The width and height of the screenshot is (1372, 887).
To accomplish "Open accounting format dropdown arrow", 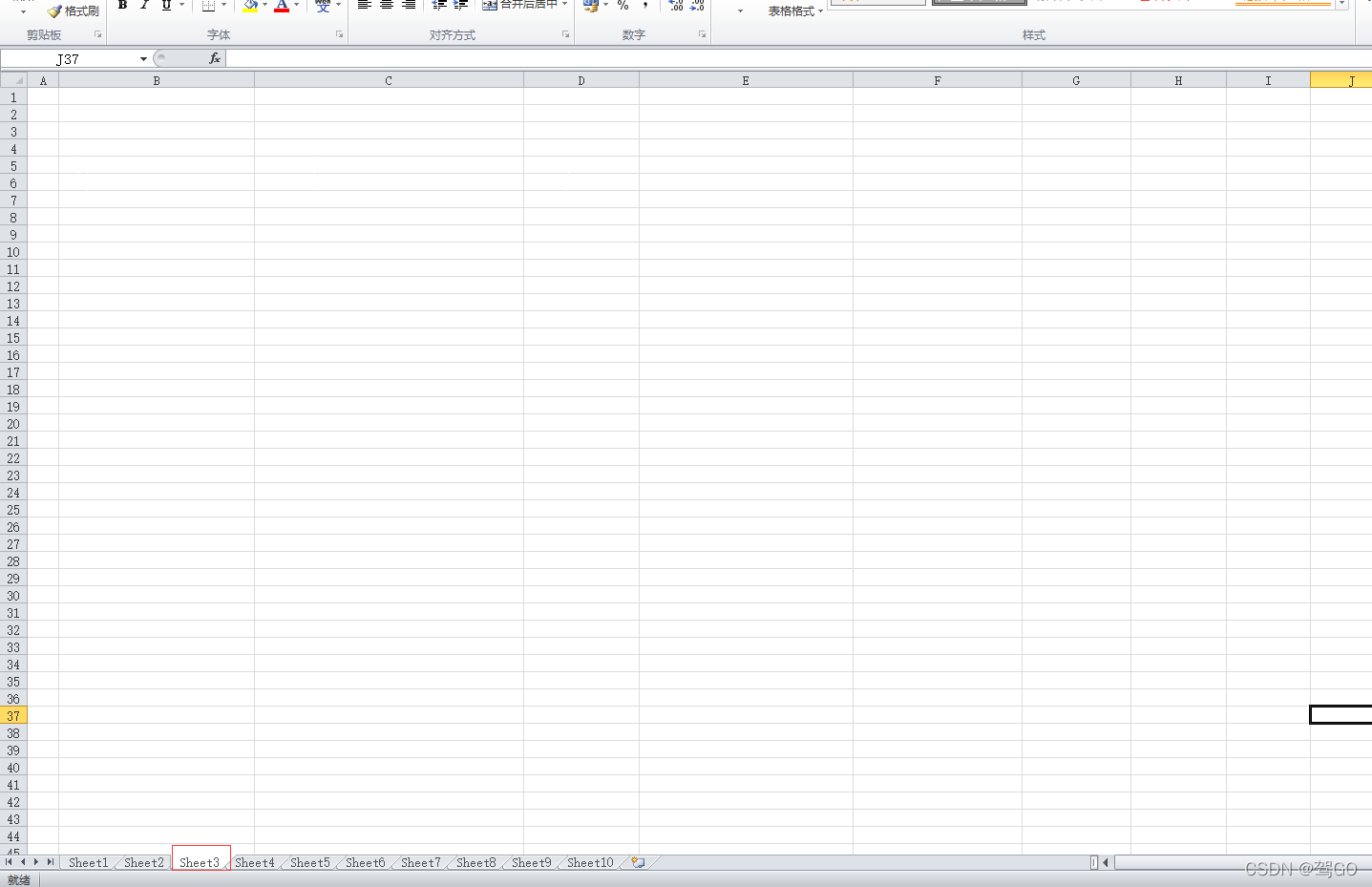I will [606, 5].
